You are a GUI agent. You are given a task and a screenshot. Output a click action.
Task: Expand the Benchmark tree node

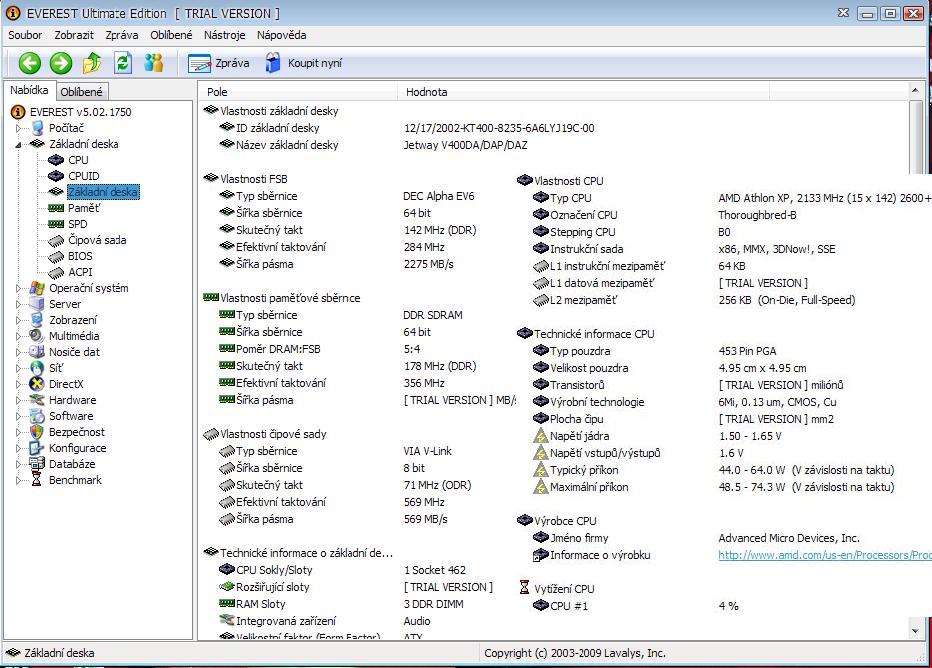click(x=19, y=480)
